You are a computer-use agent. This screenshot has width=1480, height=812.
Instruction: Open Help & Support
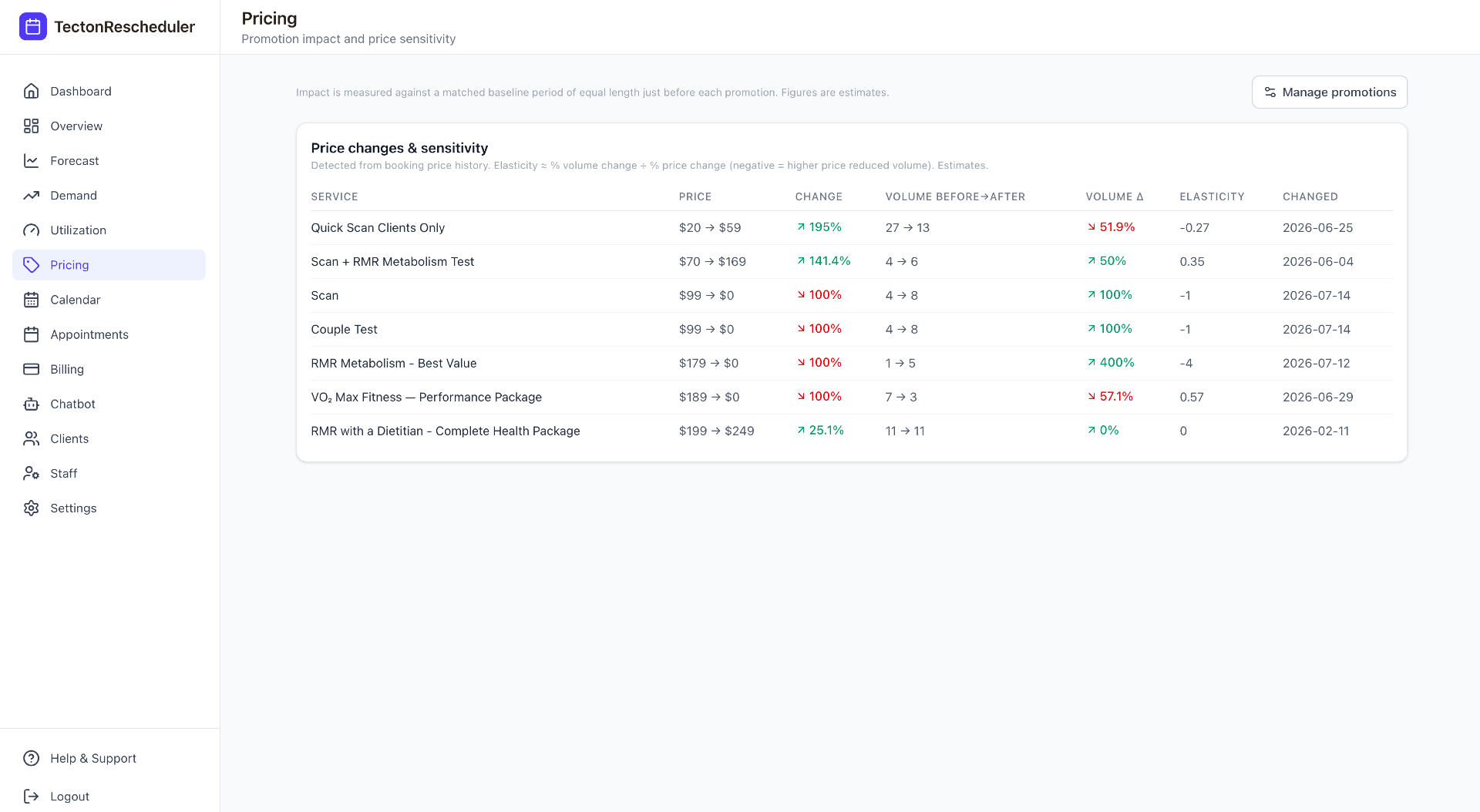pos(109,757)
